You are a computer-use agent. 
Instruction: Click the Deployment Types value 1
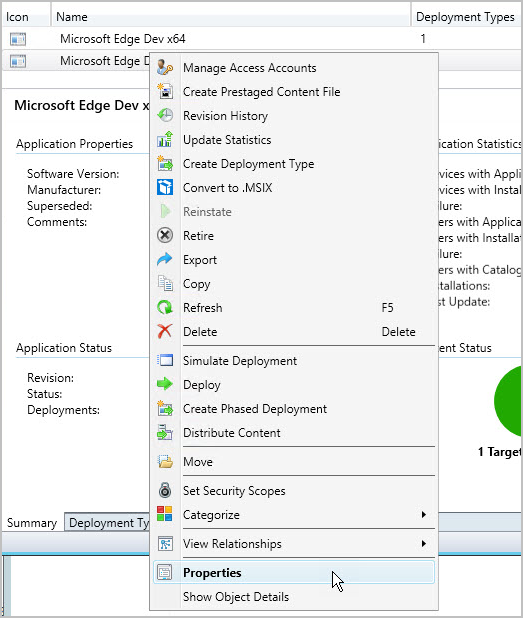[423, 39]
